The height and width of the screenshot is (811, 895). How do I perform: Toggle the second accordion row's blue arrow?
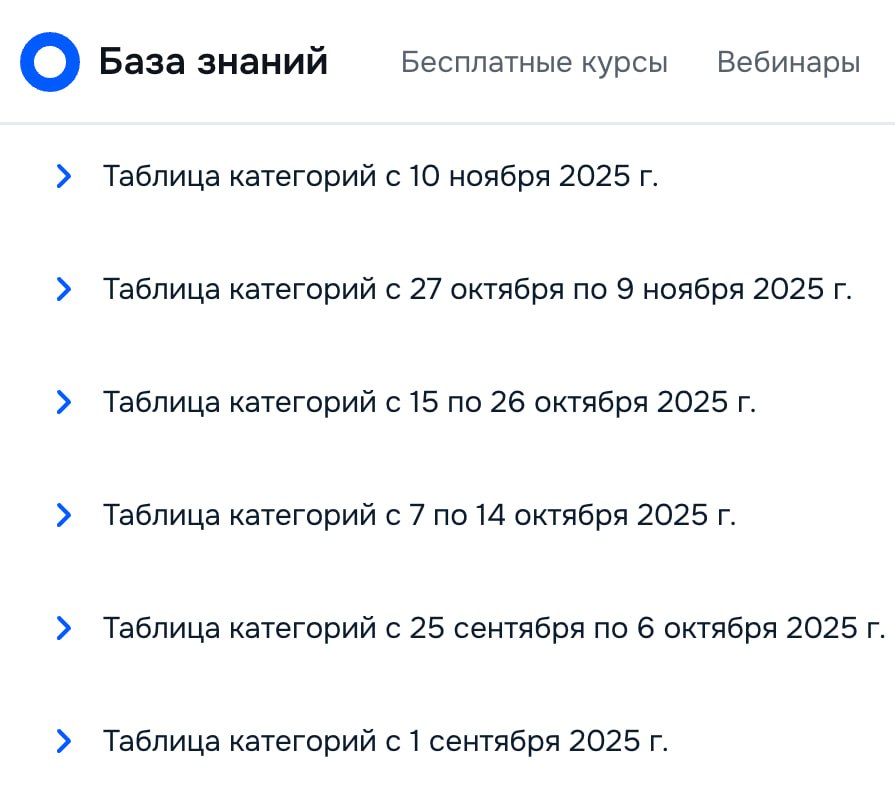(x=64, y=290)
